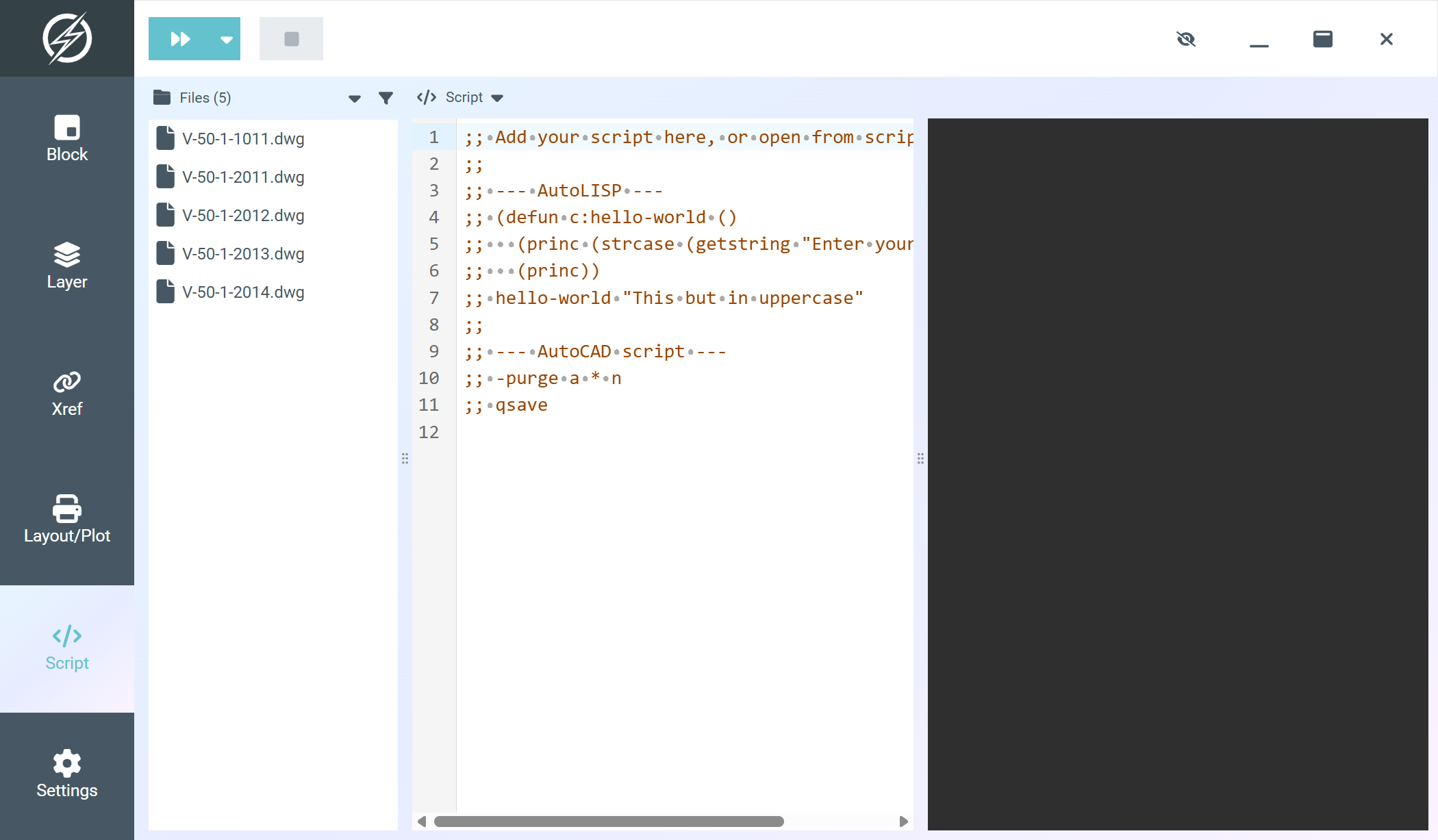Run the script with the fast-forward button
Screen dimensions: 1438x840
(x=181, y=39)
